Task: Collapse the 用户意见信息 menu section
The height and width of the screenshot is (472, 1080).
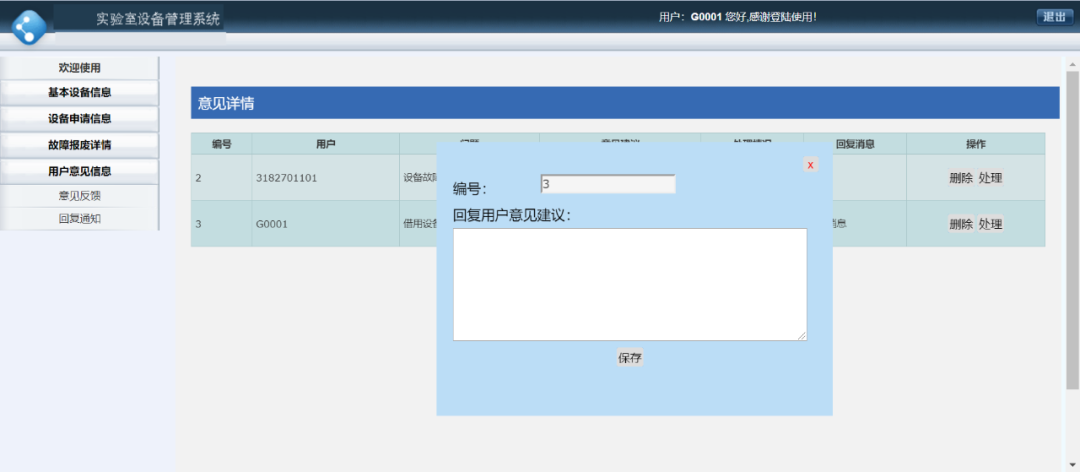Action: pos(80,172)
